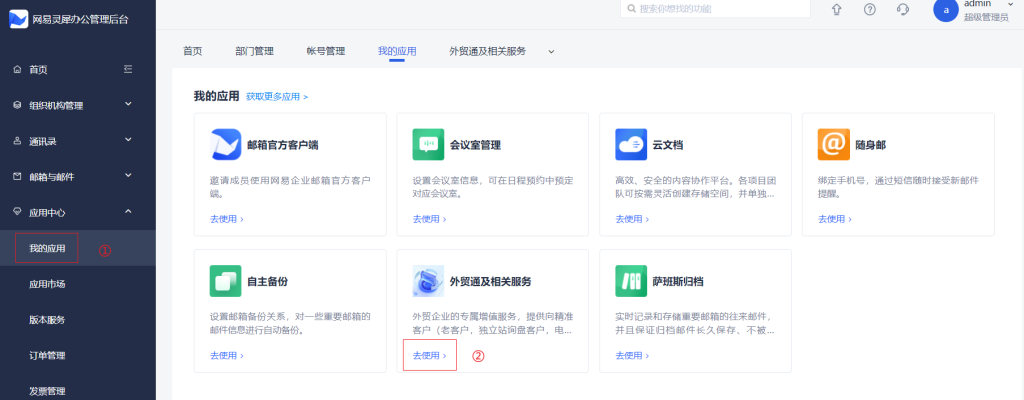Expand the 通讯录 sidebar section
The width and height of the screenshot is (1024, 400).
point(128,140)
